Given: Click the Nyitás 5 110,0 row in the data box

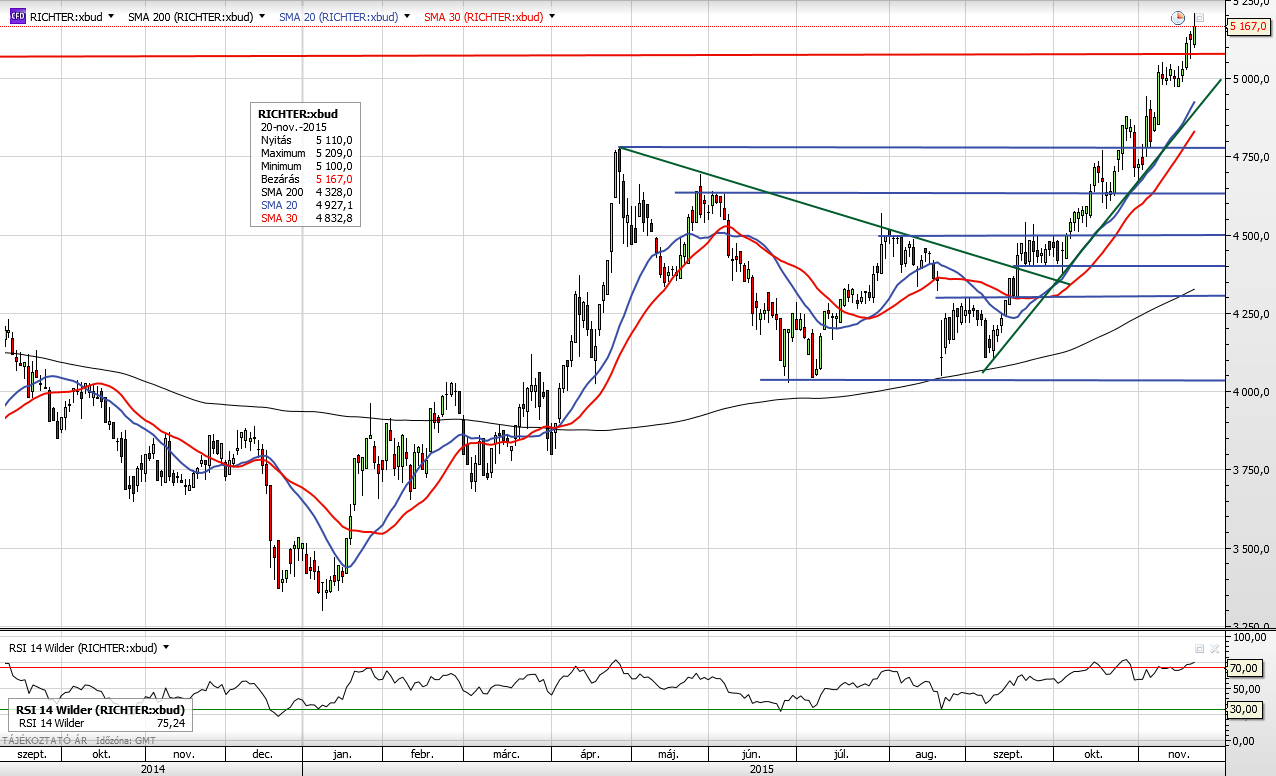Looking at the screenshot, I should 306,141.
